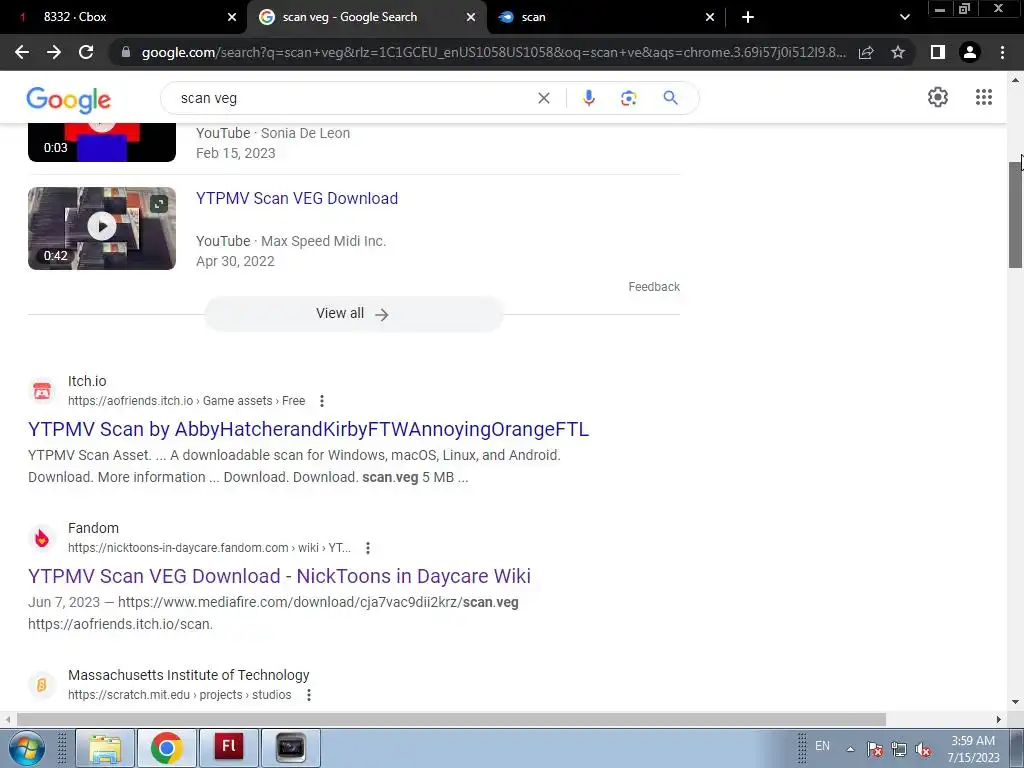Search by image with Google Lens
The image size is (1024, 768).
click(x=628, y=98)
